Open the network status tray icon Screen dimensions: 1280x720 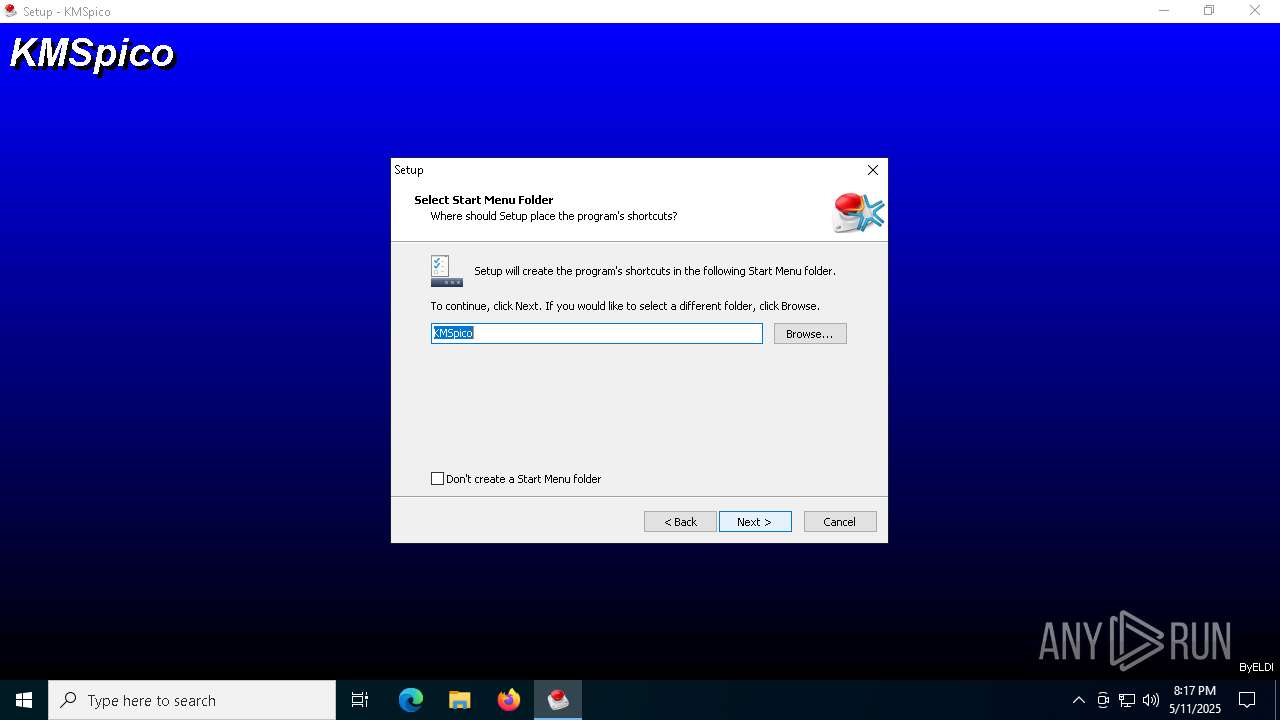(1127, 700)
